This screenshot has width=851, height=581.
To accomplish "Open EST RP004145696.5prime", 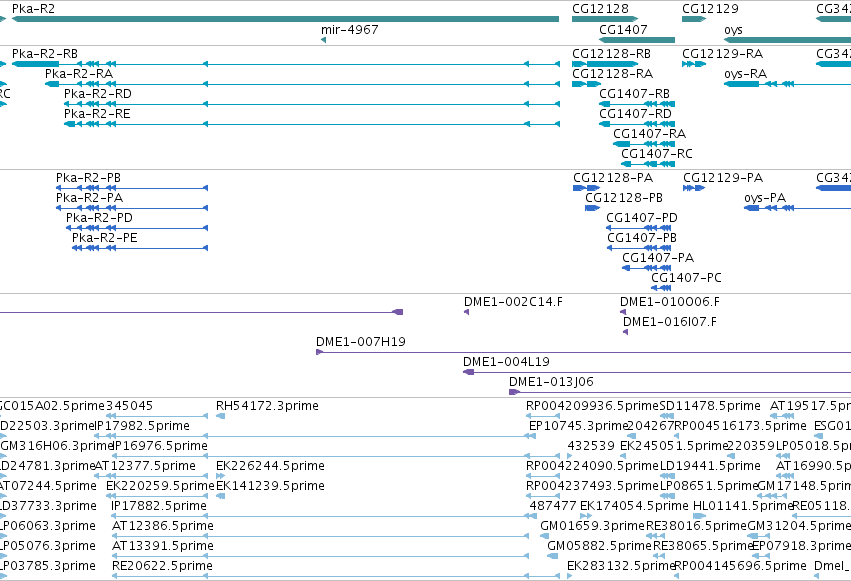I will click(740, 567).
